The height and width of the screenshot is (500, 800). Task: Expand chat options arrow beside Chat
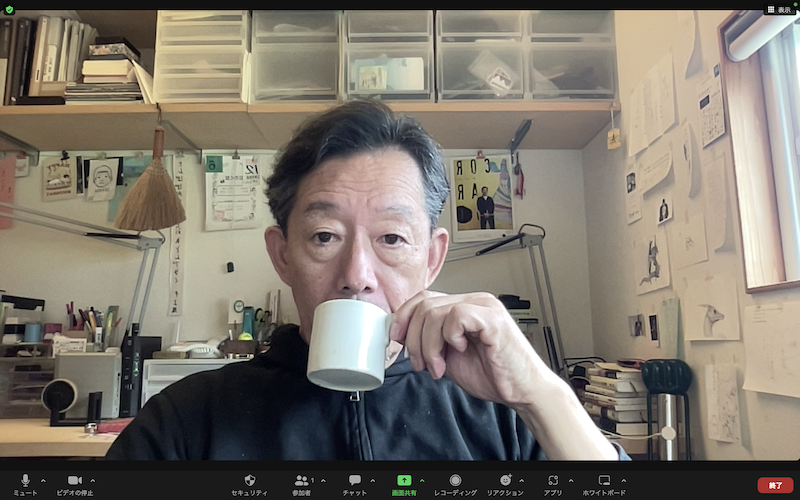pos(372,480)
